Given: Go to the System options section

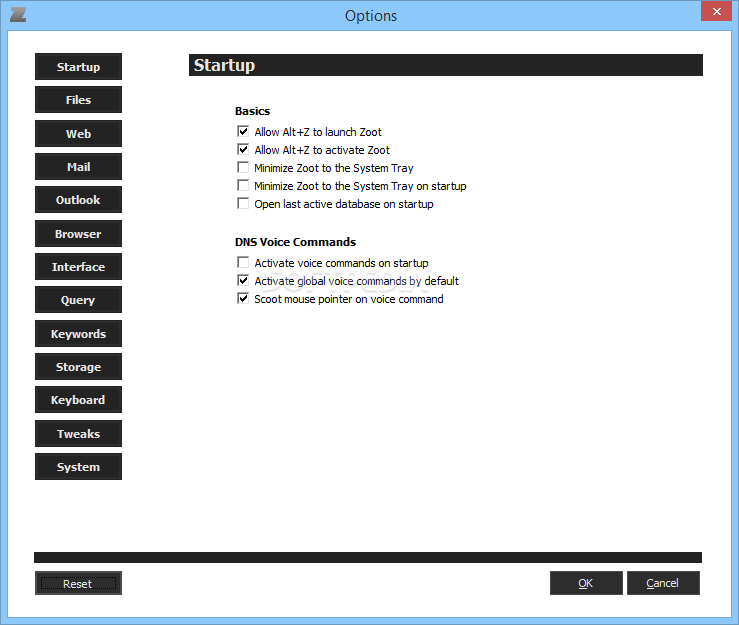Looking at the screenshot, I should 78,466.
